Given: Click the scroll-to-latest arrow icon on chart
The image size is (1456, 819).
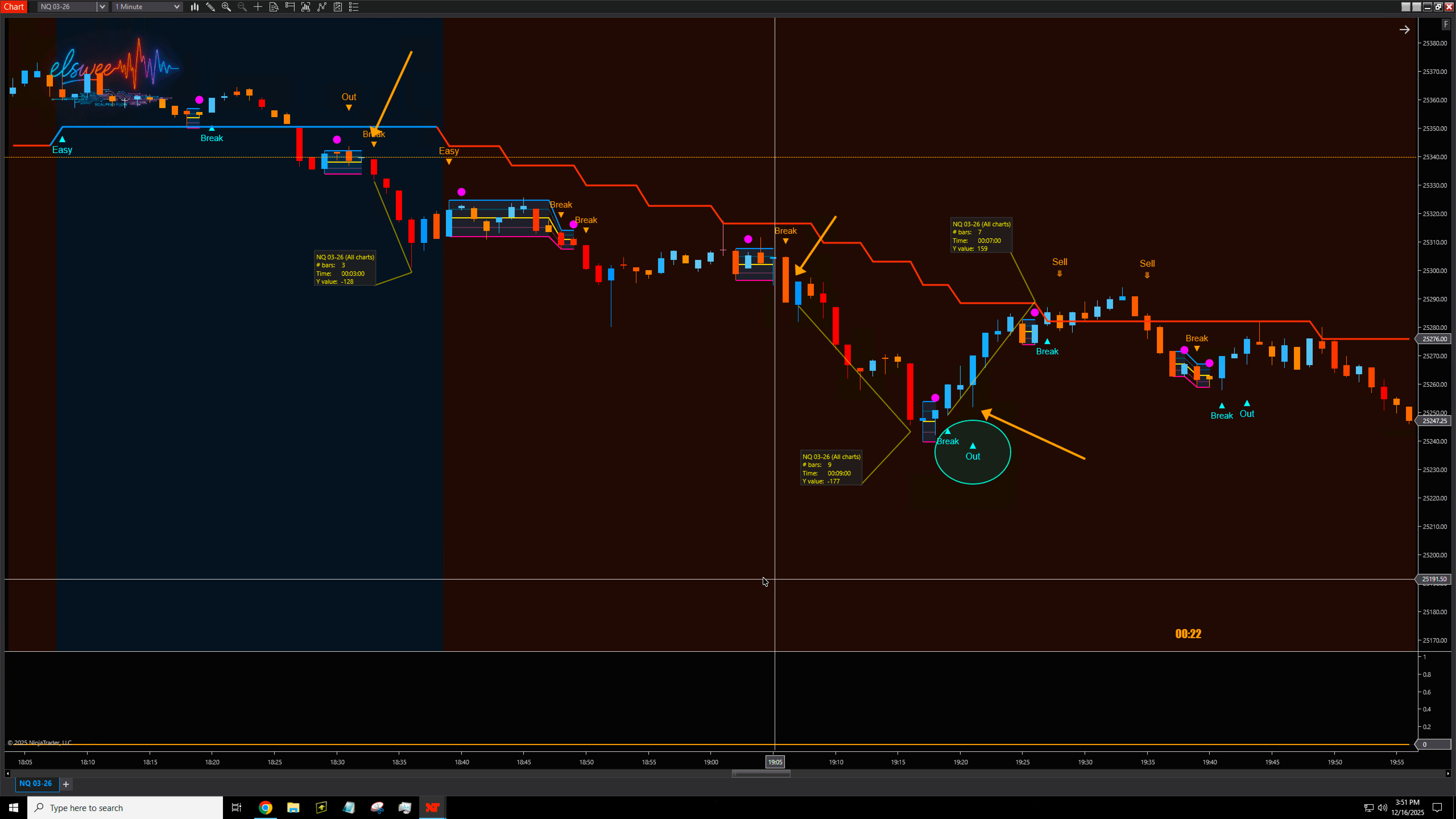Looking at the screenshot, I should [1405, 29].
